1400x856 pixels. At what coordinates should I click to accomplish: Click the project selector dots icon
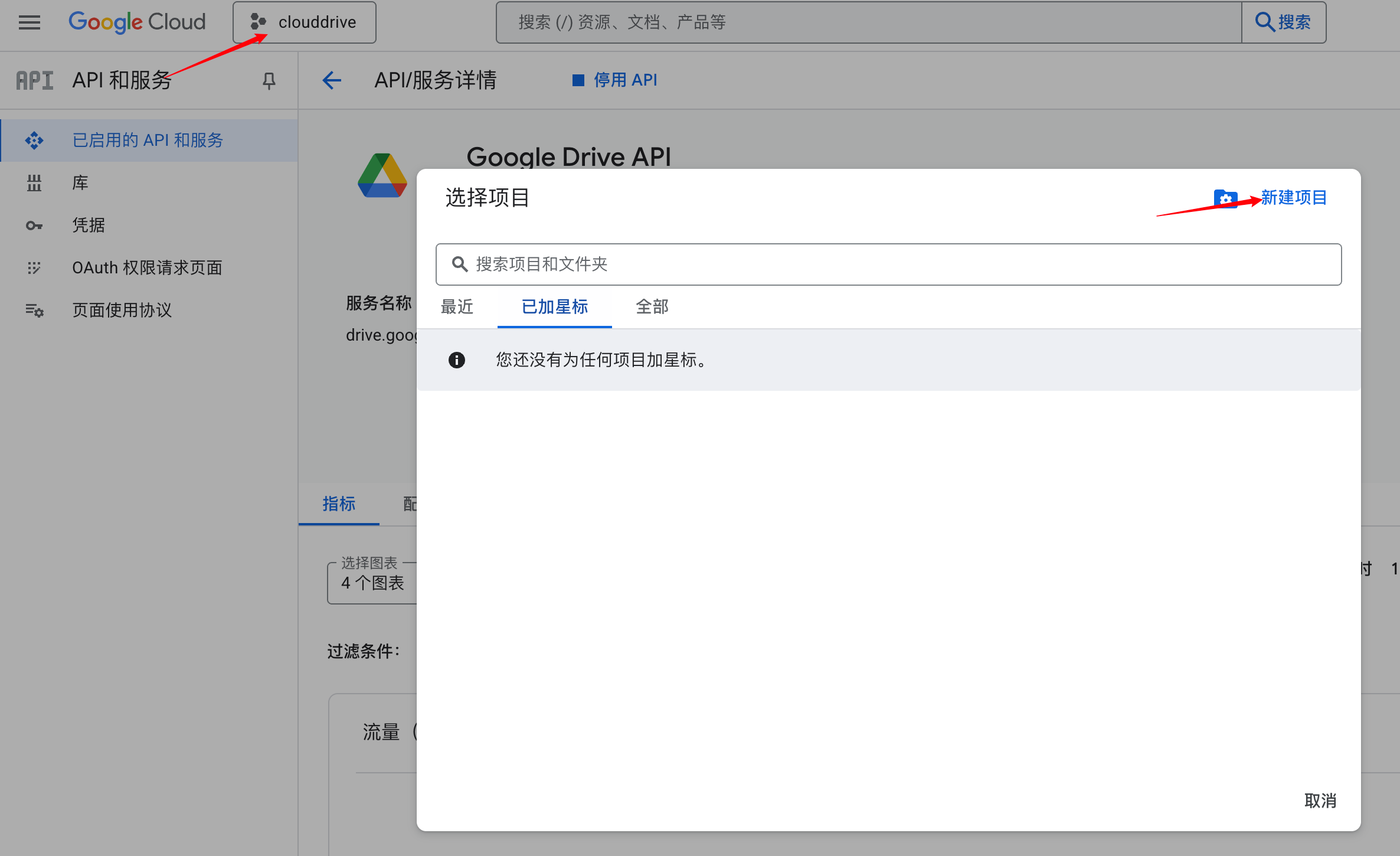[258, 22]
